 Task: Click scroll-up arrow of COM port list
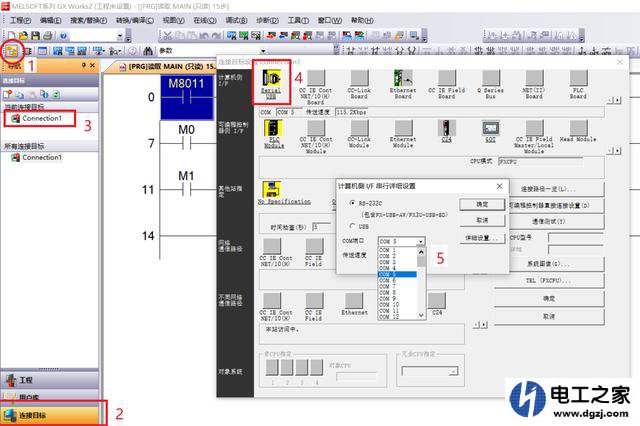coord(421,251)
